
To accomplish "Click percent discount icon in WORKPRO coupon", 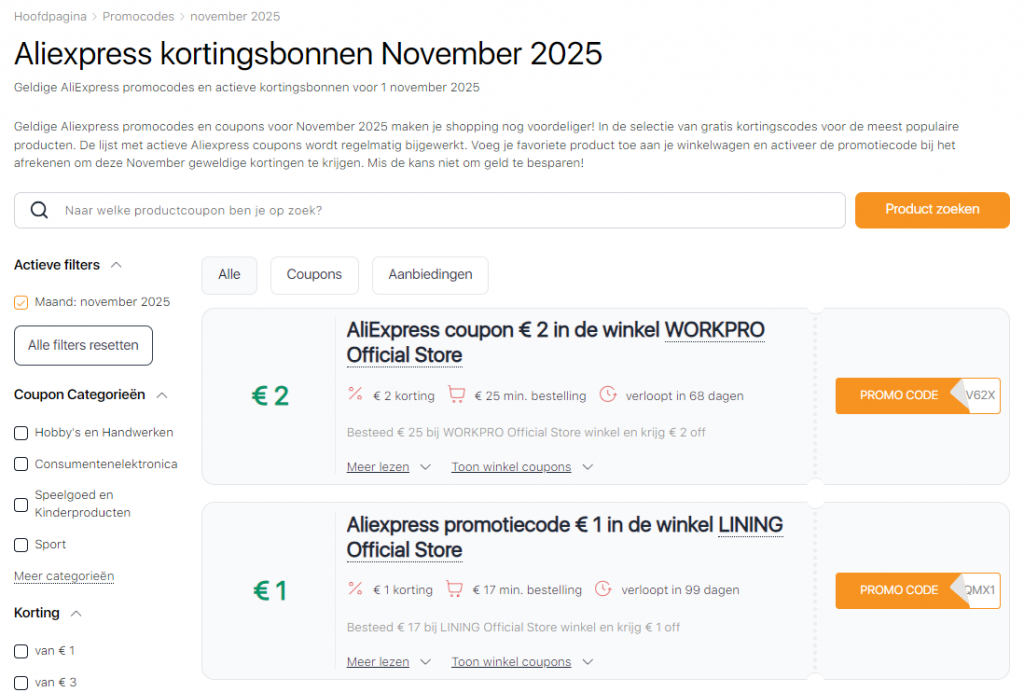I will 355,395.
